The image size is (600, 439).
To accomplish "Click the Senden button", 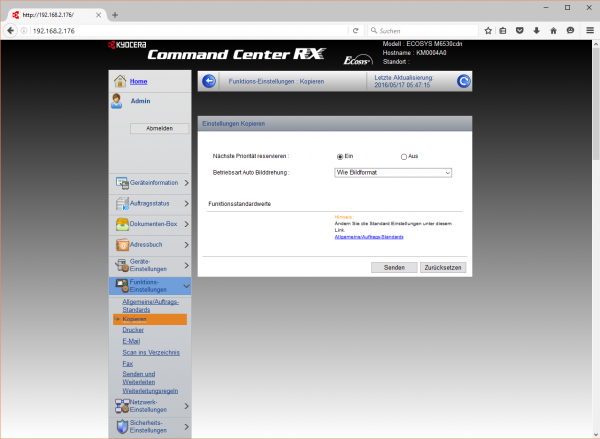I will pyautogui.click(x=393, y=268).
